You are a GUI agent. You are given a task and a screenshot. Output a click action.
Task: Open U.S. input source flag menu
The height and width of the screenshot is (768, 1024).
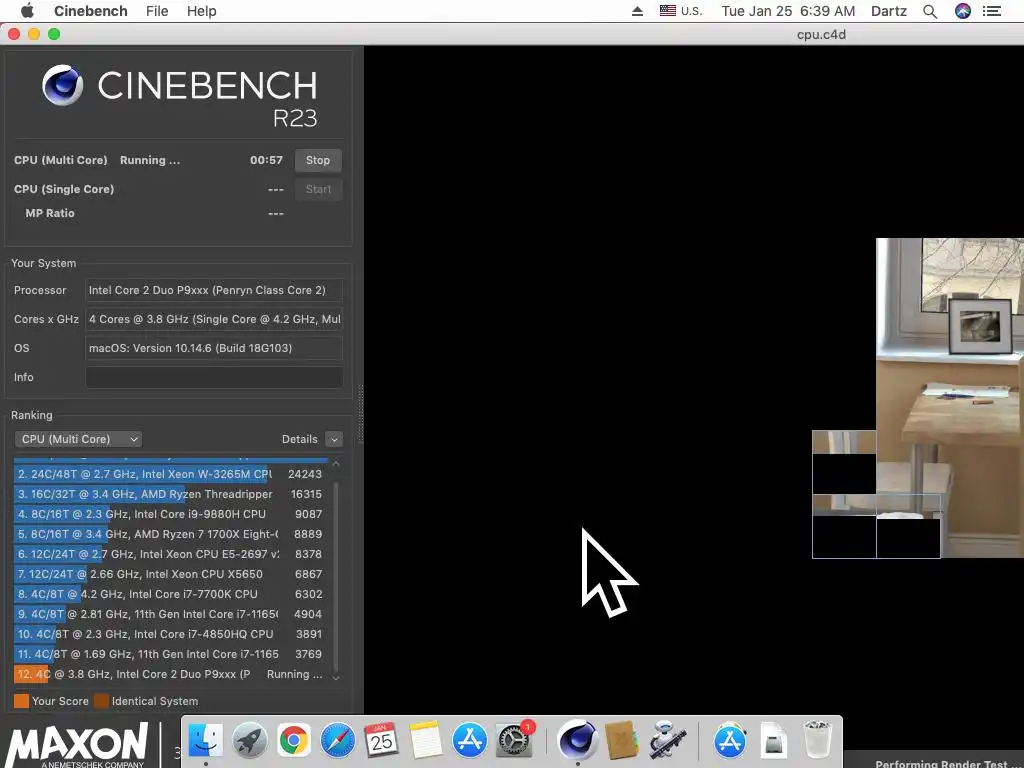point(680,11)
